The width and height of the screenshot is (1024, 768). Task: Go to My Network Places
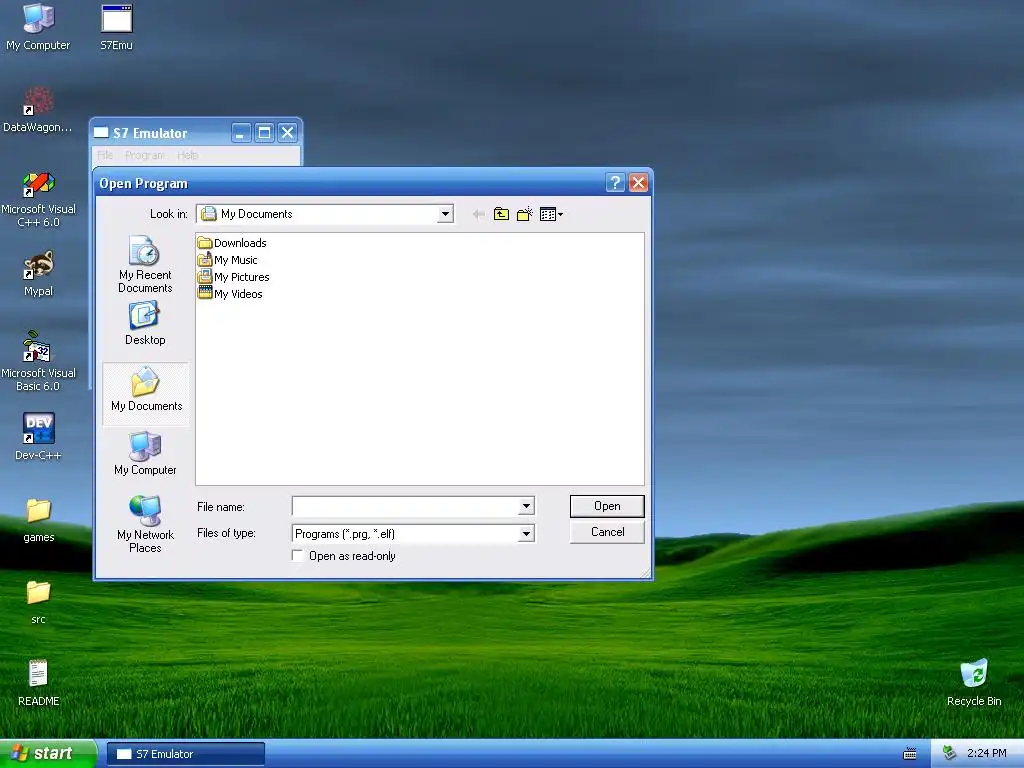[145, 524]
